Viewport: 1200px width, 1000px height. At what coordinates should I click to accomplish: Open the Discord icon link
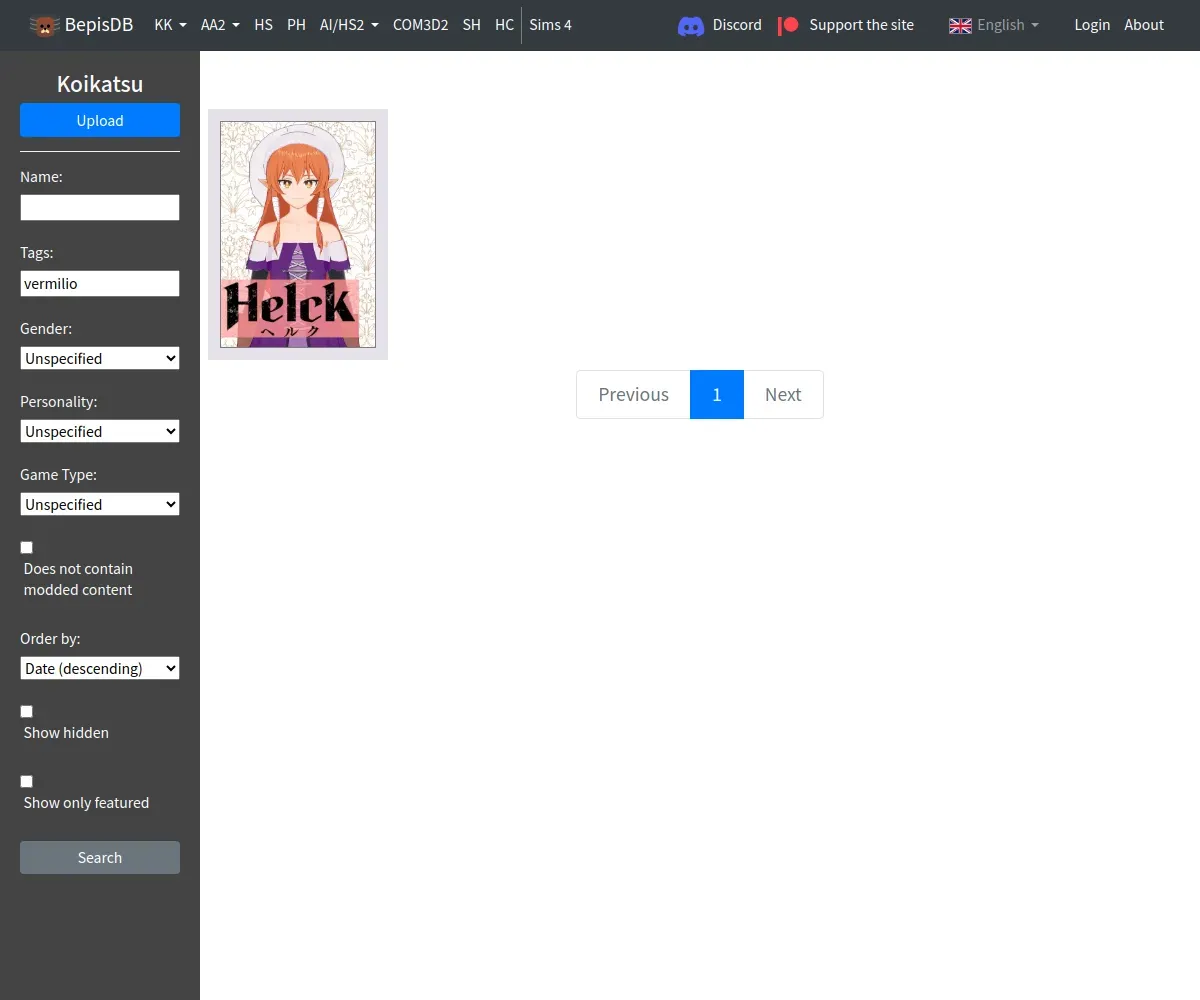[691, 25]
